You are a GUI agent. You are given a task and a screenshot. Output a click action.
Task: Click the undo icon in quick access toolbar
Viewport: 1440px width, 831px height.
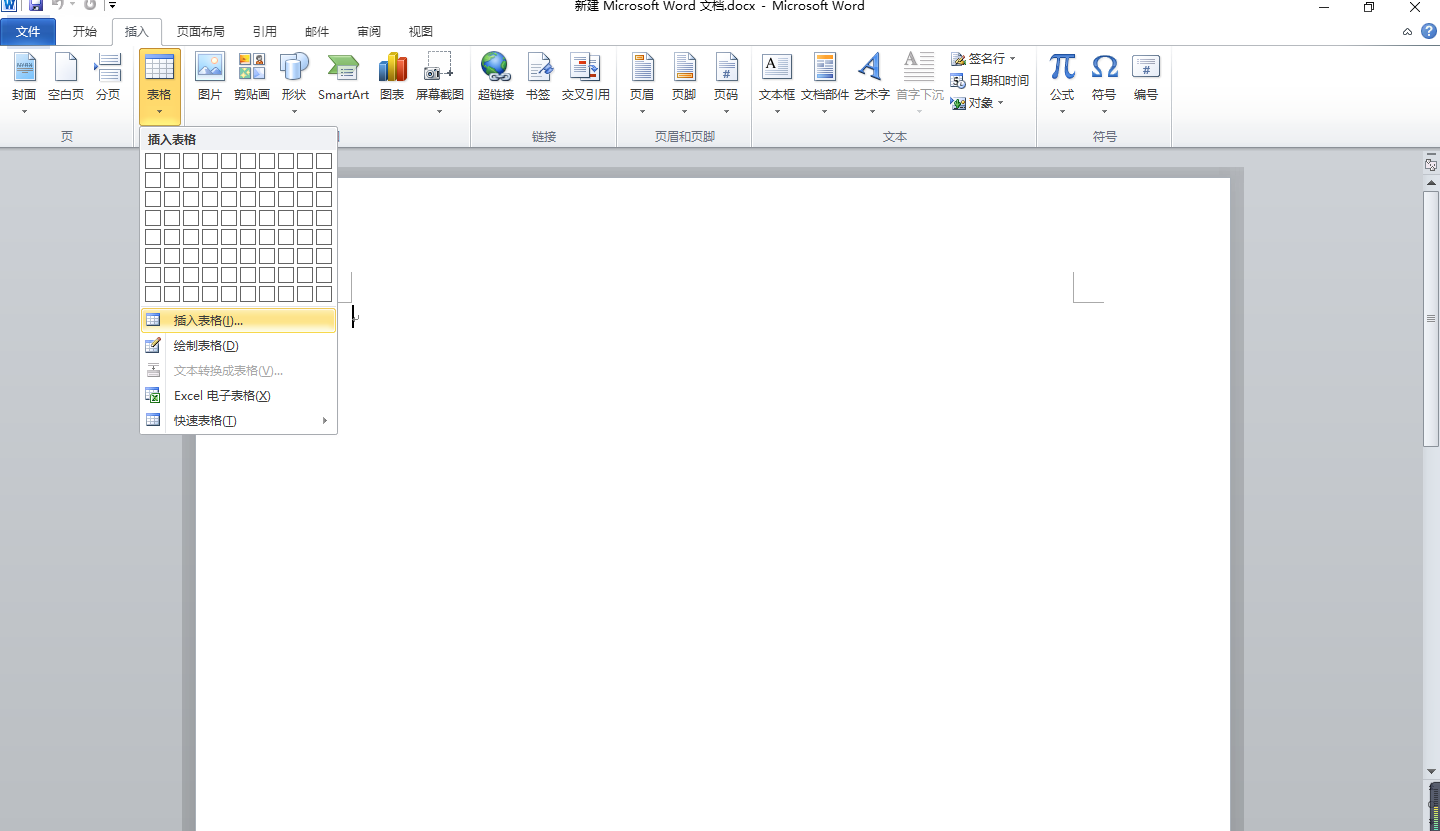coord(58,5)
